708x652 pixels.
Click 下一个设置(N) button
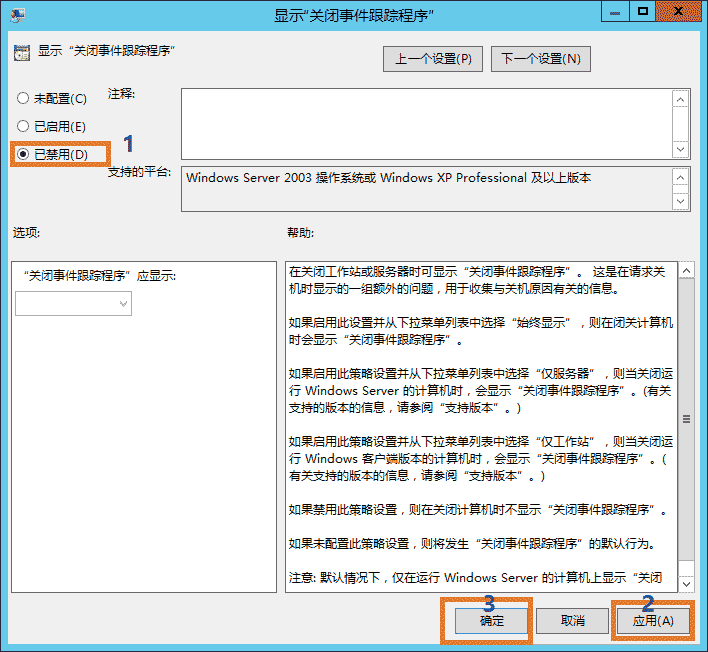tap(540, 59)
